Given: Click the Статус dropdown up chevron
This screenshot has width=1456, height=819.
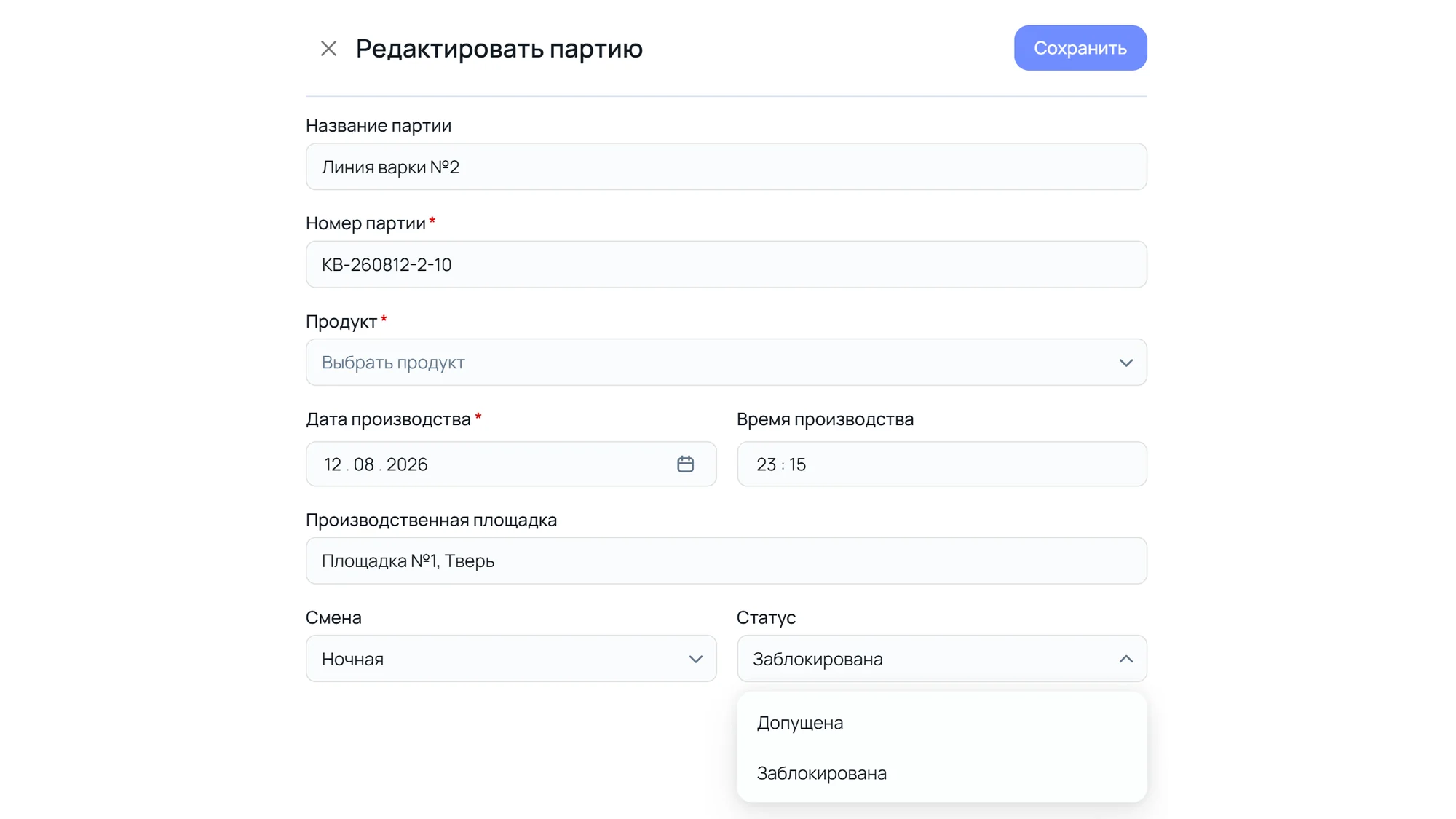Looking at the screenshot, I should click(x=1125, y=659).
